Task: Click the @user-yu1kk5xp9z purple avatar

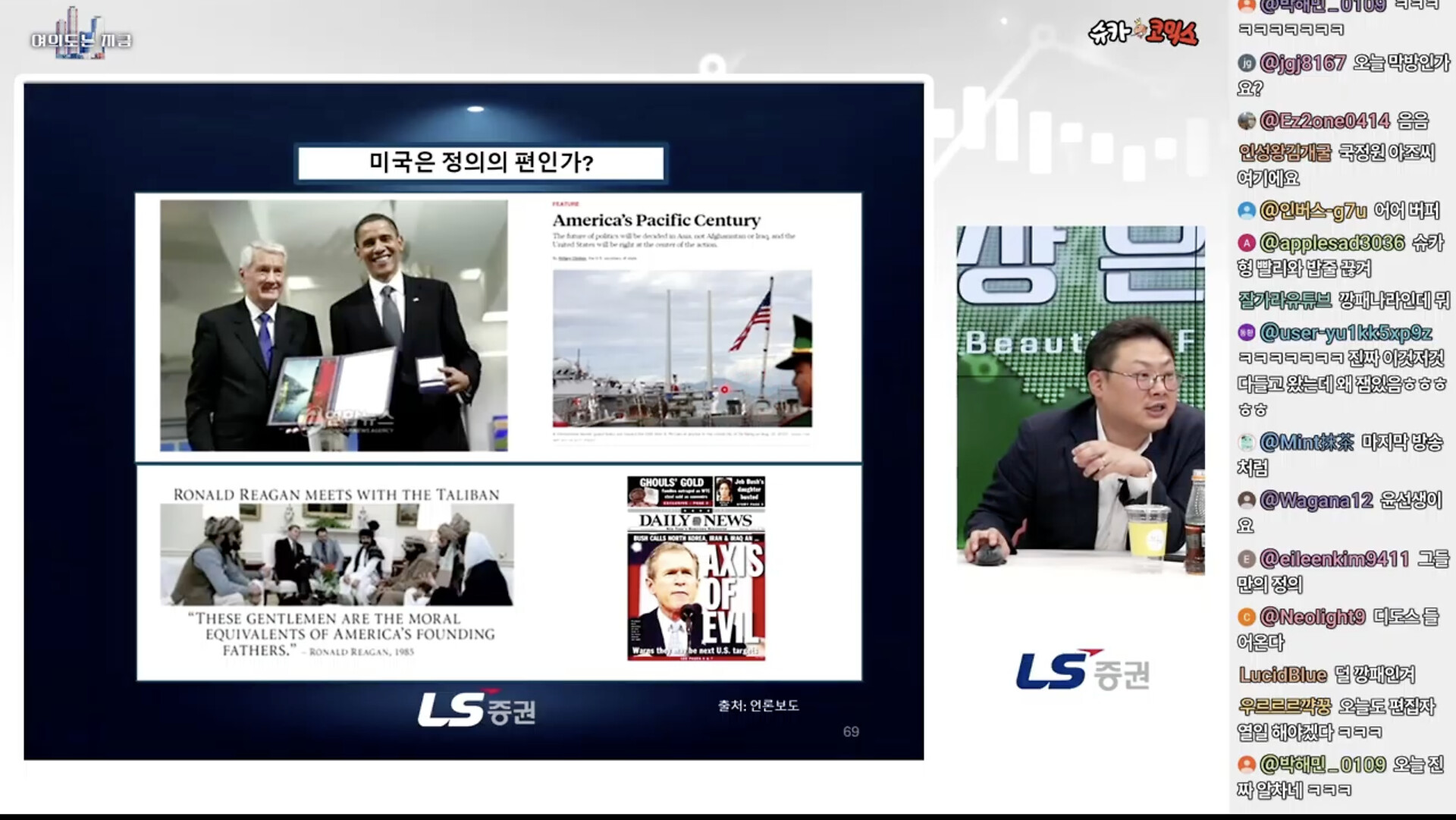Action: pos(1246,332)
